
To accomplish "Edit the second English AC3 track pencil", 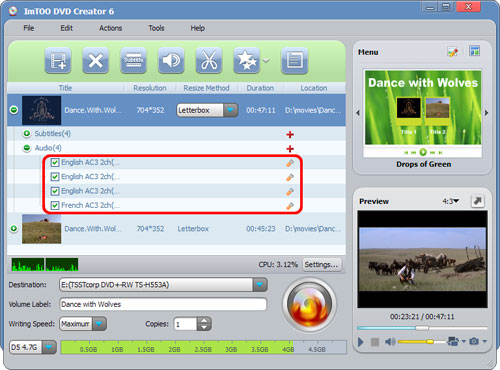I will (290, 177).
